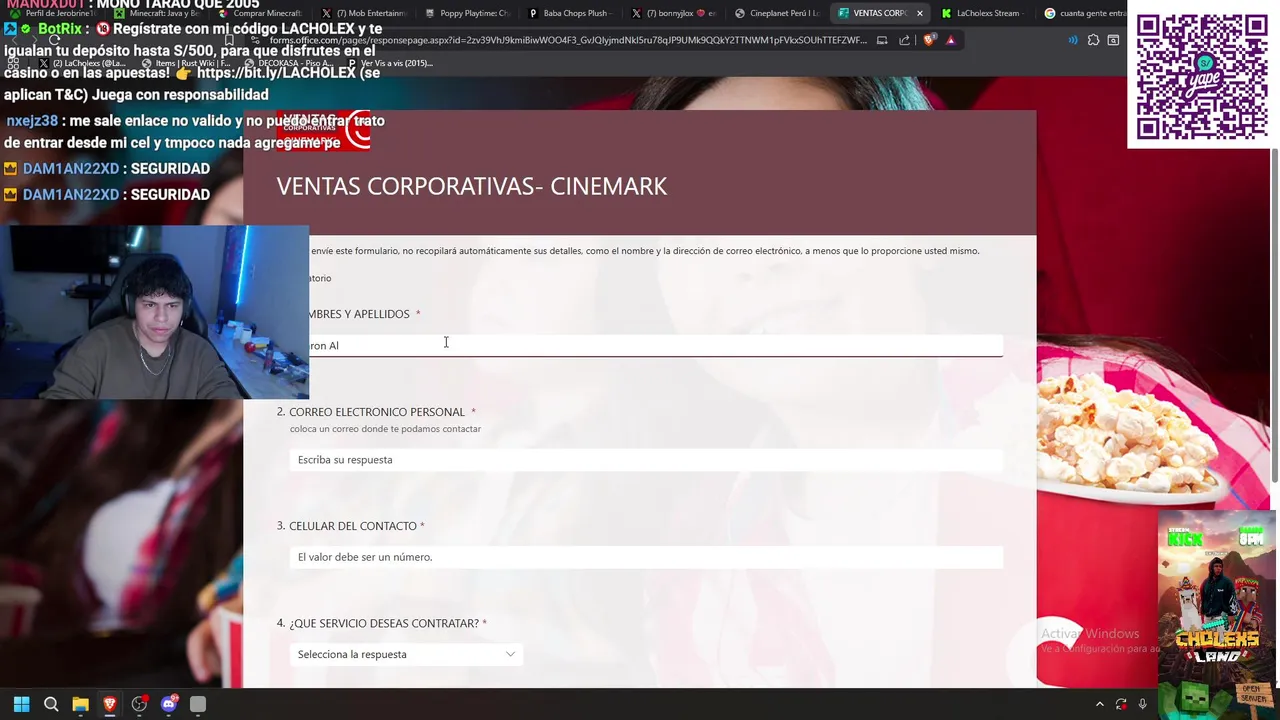
Task: Click the CORREO ELECTRONICO PERSONAL answer field
Action: [x=646, y=459]
